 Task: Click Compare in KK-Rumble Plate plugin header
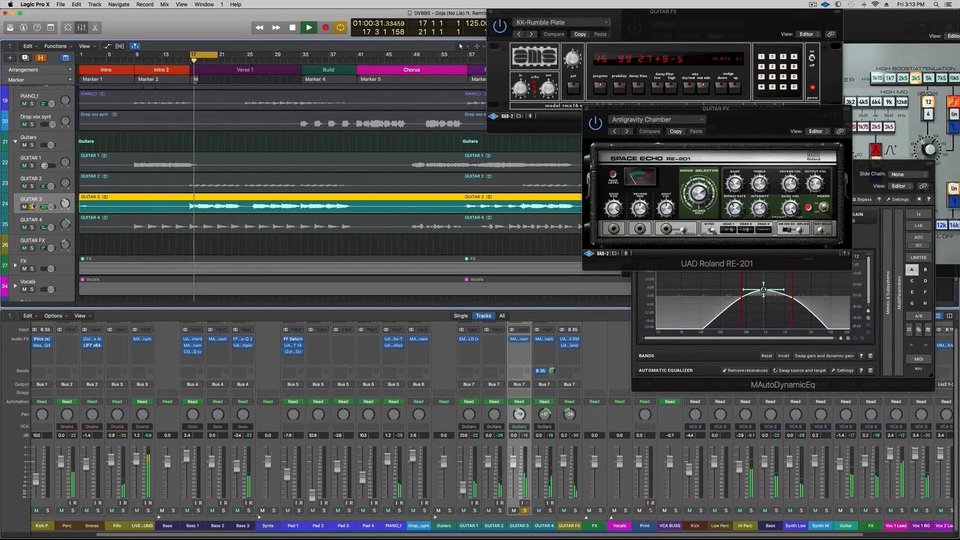[553, 34]
